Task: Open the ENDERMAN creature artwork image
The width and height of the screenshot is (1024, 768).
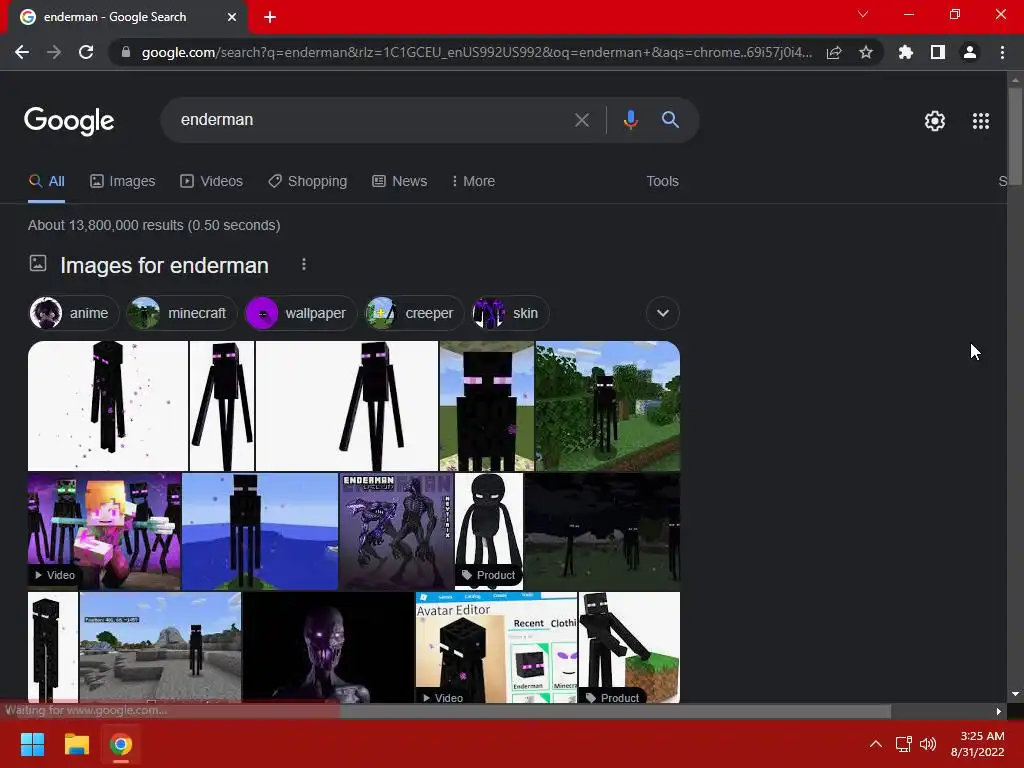Action: pos(396,532)
